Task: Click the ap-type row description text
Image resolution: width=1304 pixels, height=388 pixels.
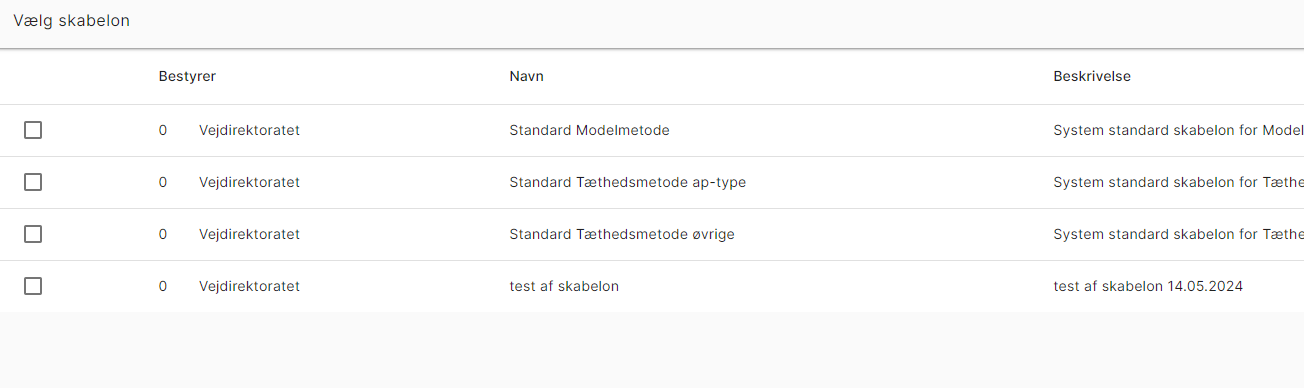Action: coord(1178,182)
